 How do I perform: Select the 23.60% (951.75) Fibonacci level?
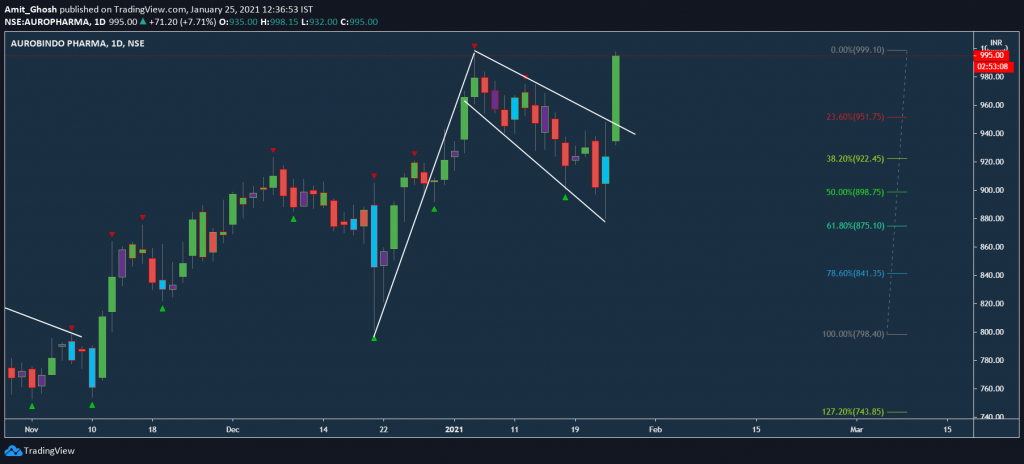click(852, 117)
